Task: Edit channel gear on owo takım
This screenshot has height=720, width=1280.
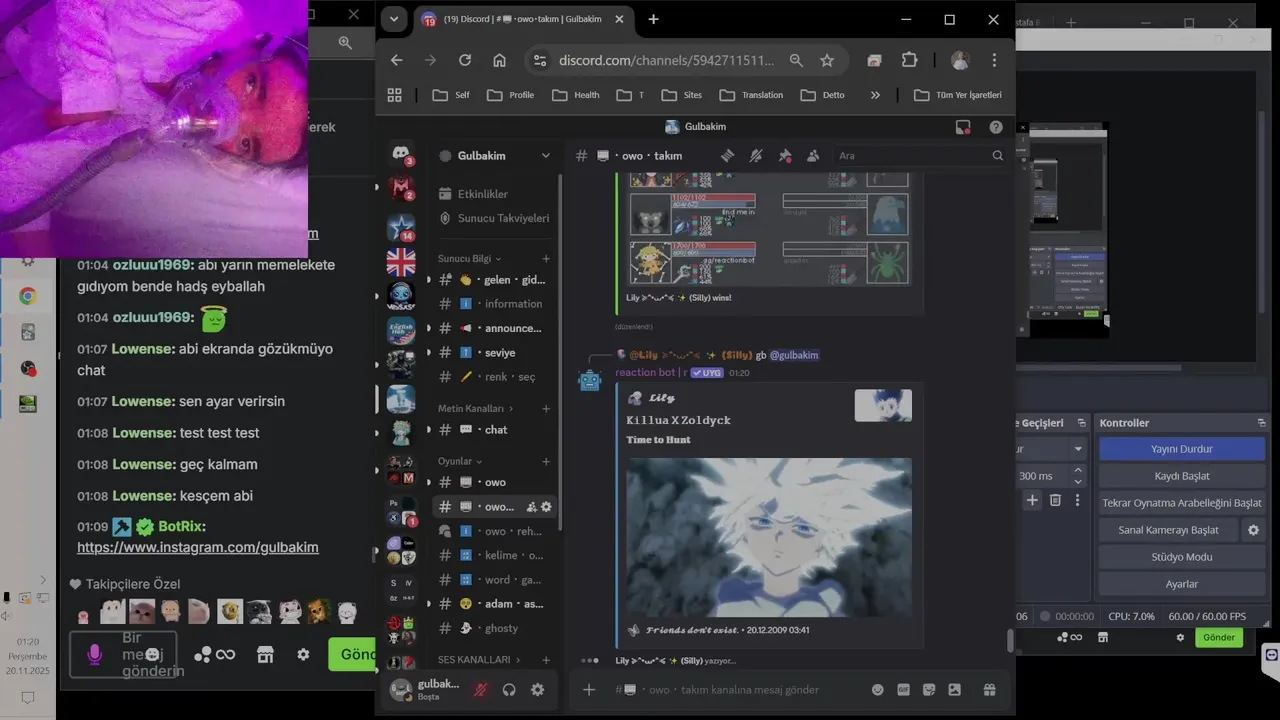Action: point(546,507)
